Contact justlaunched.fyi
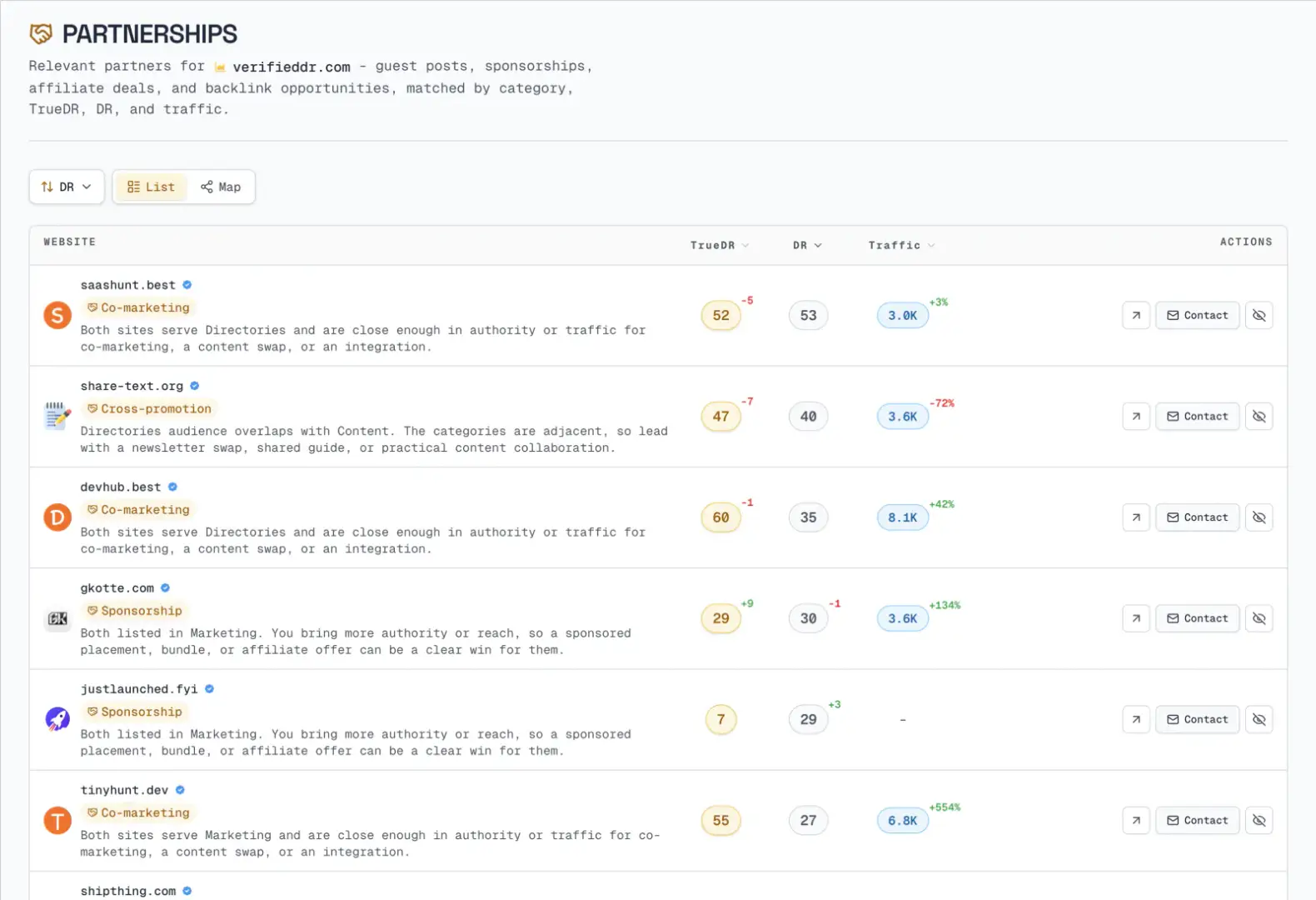The height and width of the screenshot is (900, 1316). click(1197, 719)
